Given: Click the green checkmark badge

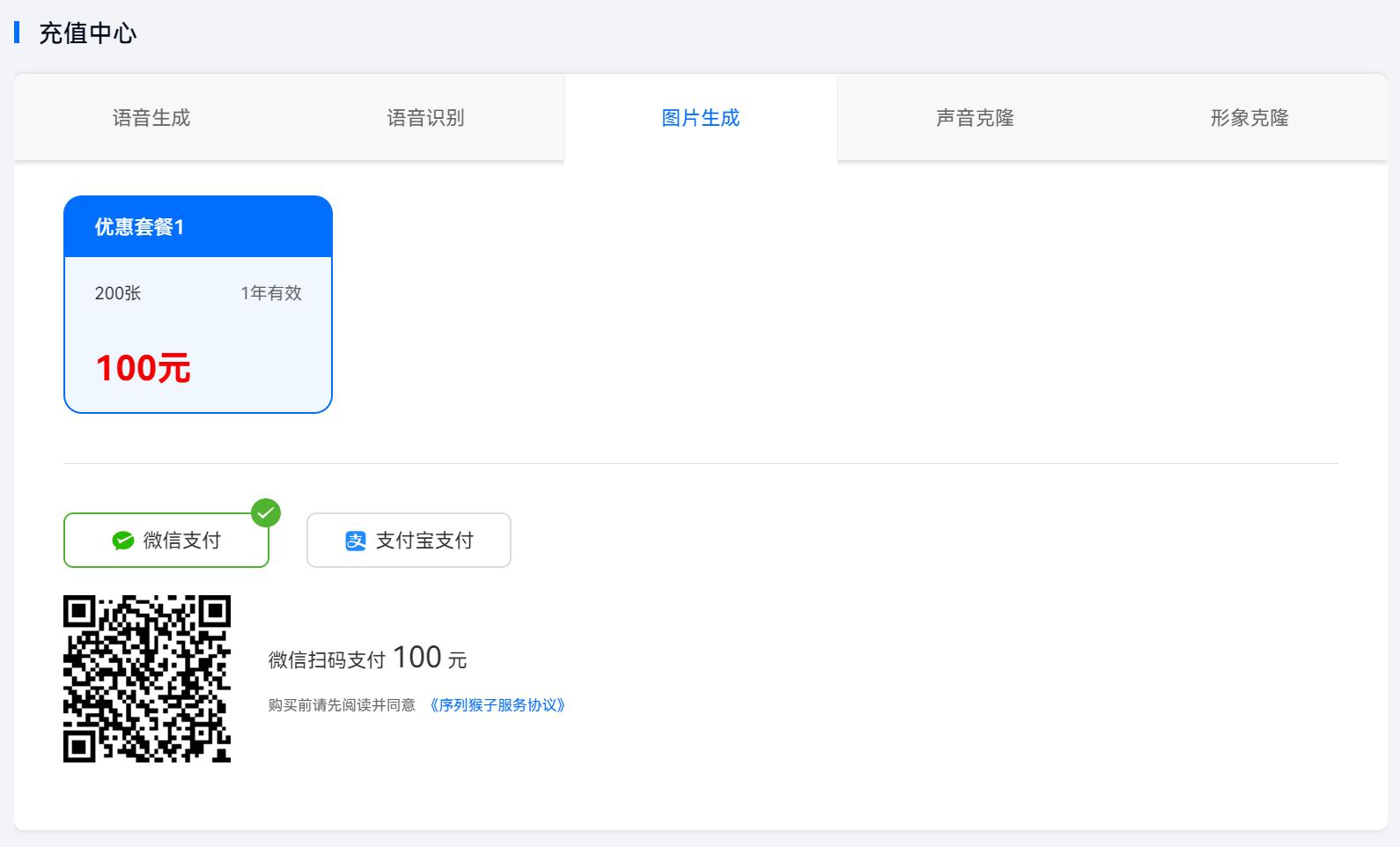Looking at the screenshot, I should pyautogui.click(x=266, y=512).
